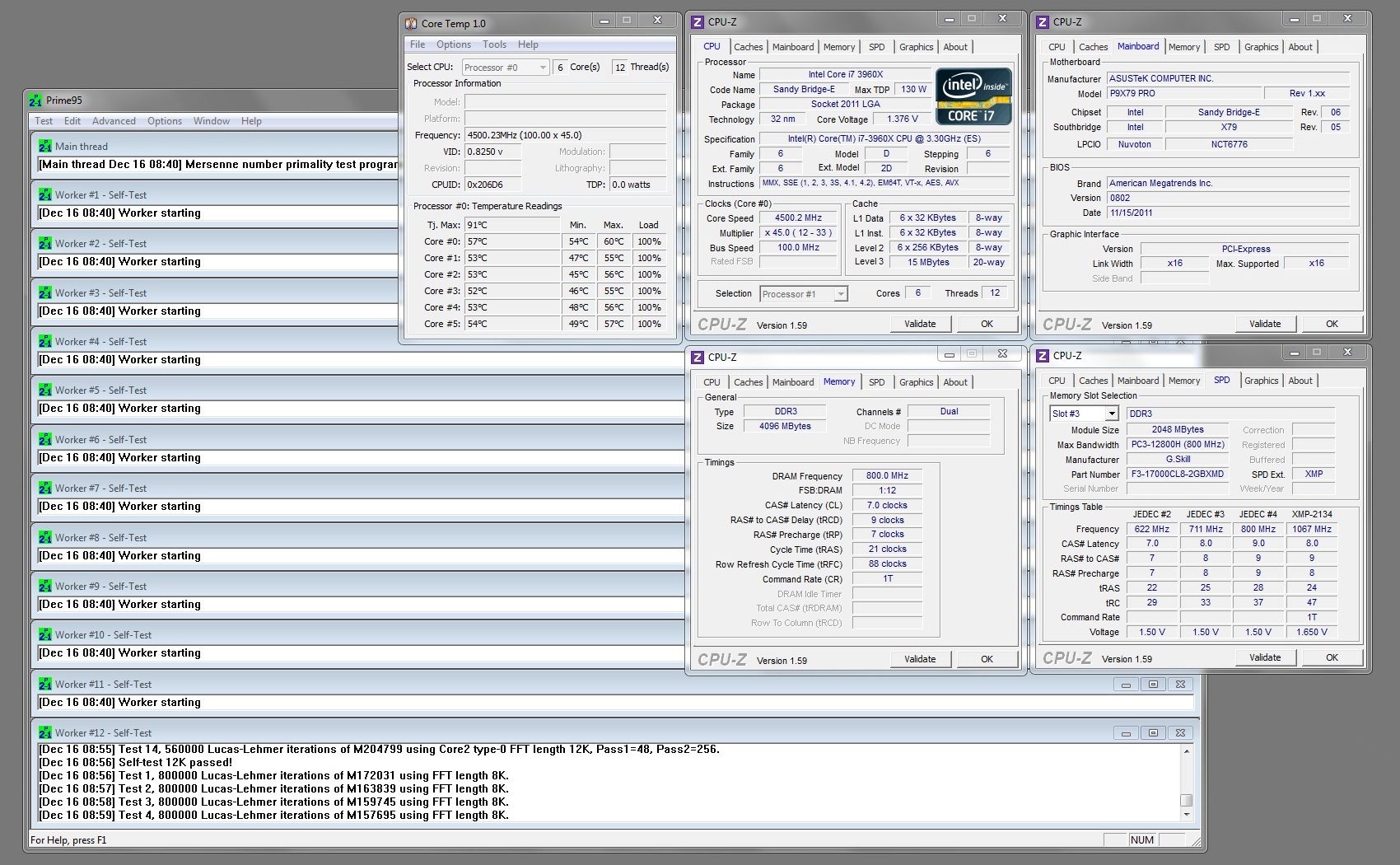The image size is (1400, 865).
Task: Click the DRAM Frequency 800.0 MHz value
Action: (x=887, y=475)
